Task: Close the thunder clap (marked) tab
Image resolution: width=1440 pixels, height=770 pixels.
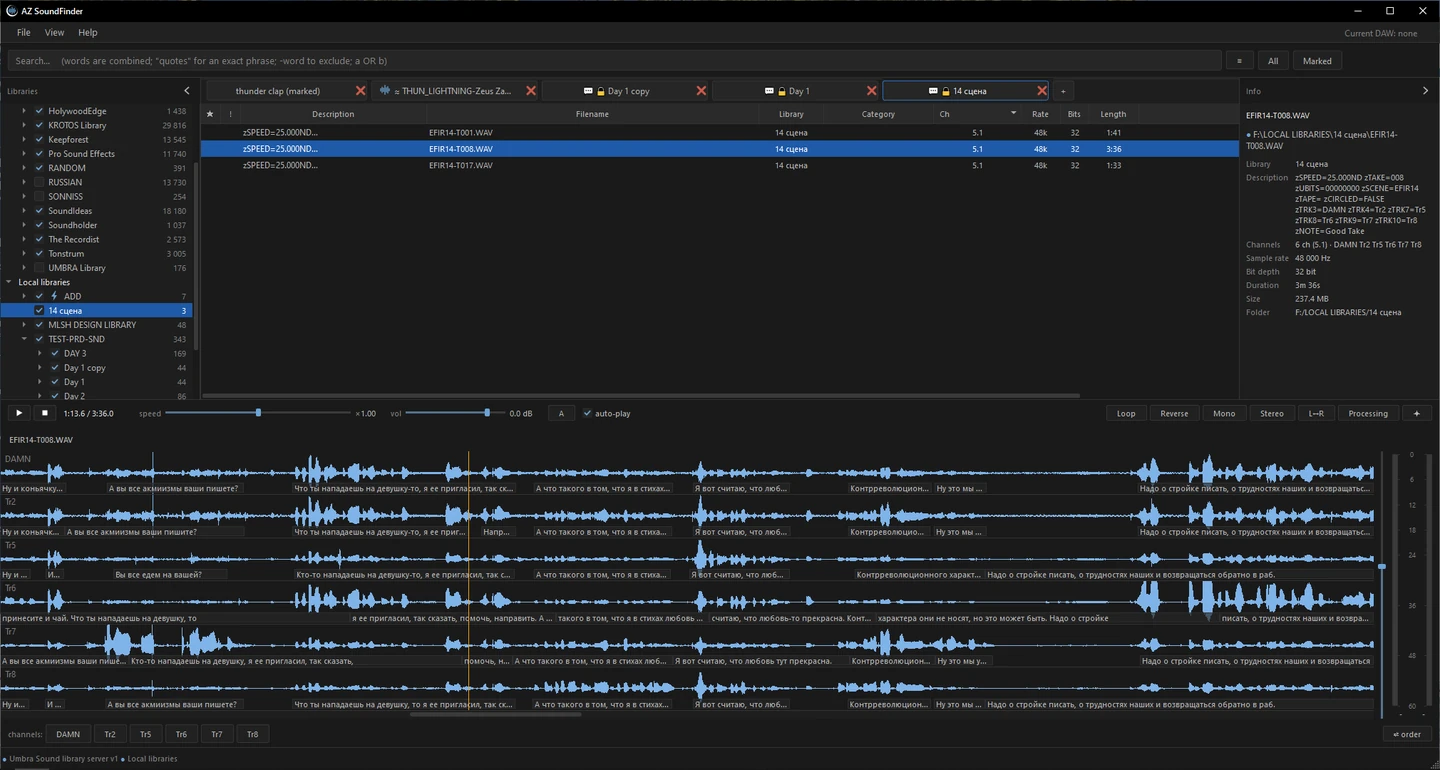Action: point(360,91)
